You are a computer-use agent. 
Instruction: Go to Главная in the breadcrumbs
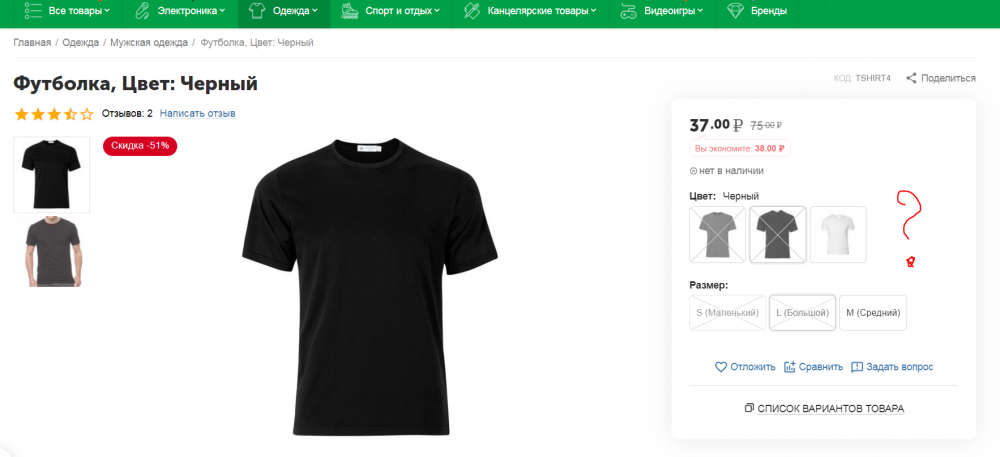tap(32, 43)
